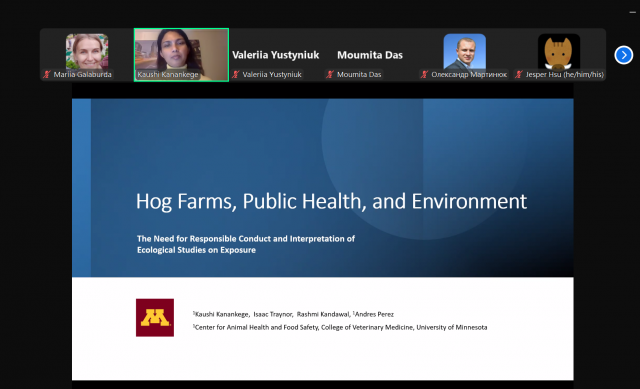Click muted microphone icon beside Moumita Das label
This screenshot has height=389, width=640.
[x=330, y=74]
